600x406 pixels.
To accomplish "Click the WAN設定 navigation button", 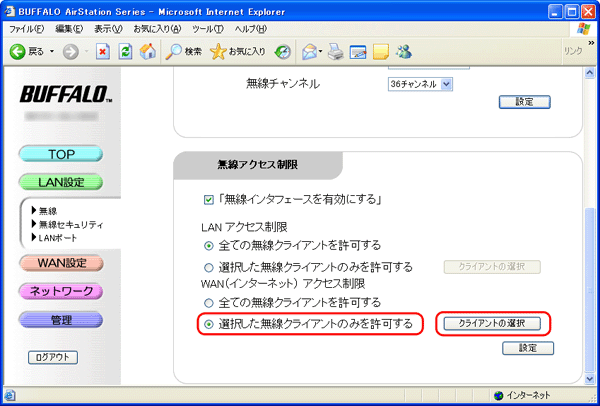I will [61, 263].
